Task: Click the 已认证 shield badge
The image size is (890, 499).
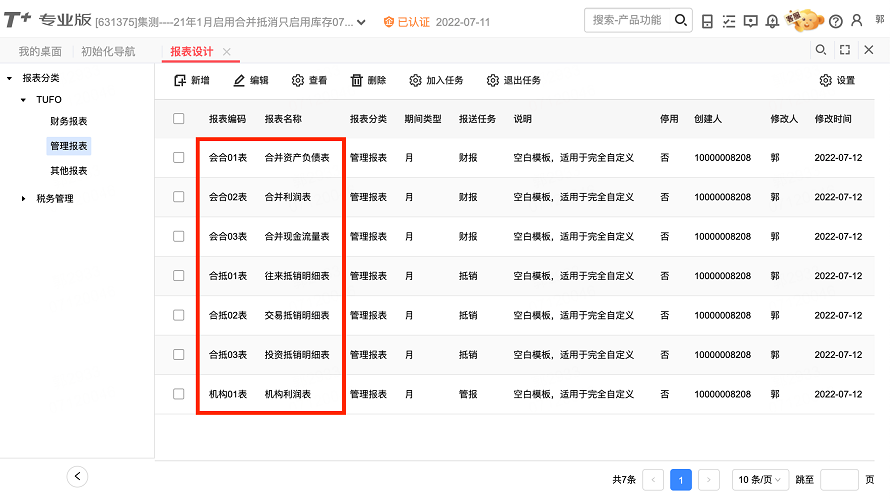Action: pos(407,22)
